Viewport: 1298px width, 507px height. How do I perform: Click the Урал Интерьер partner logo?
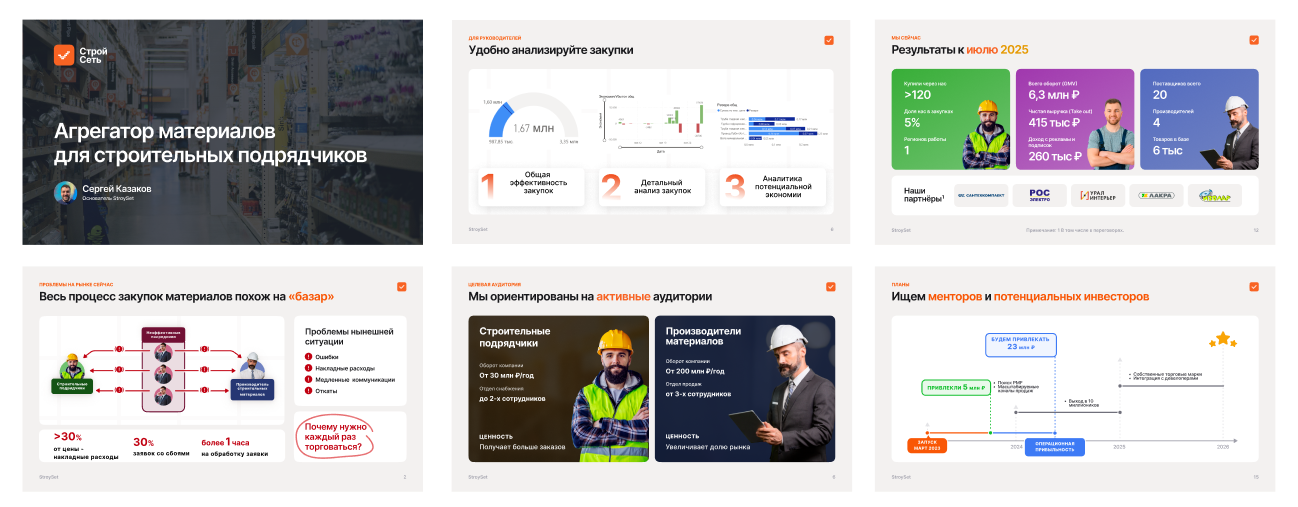(x=1098, y=195)
